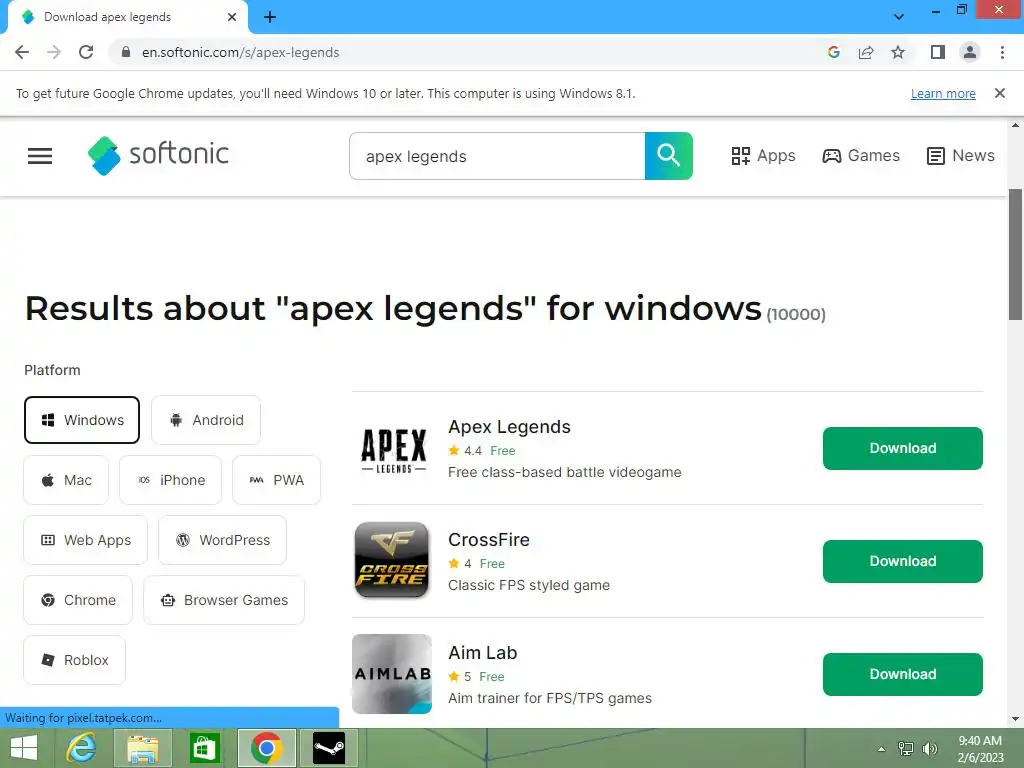The height and width of the screenshot is (768, 1024).
Task: Go forward in browser history
Action: coord(54,52)
